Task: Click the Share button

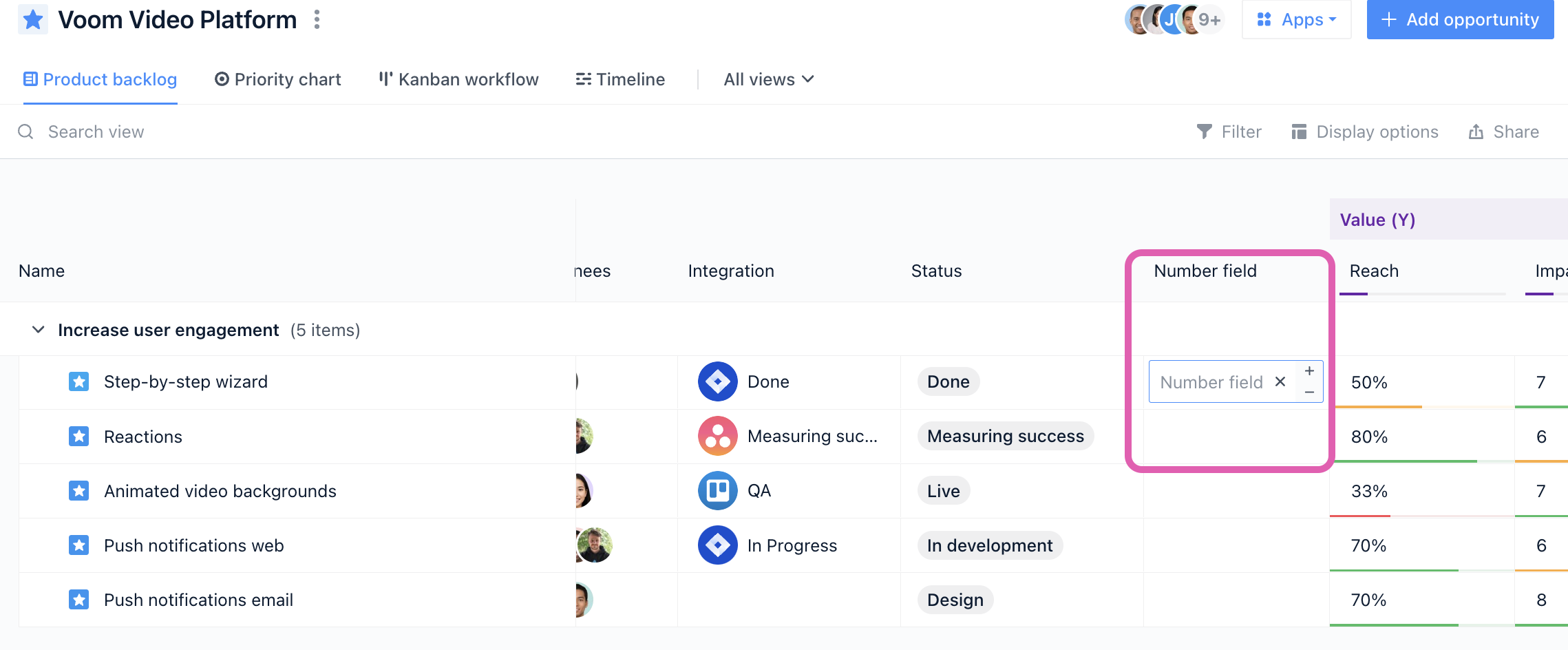Action: [1504, 132]
